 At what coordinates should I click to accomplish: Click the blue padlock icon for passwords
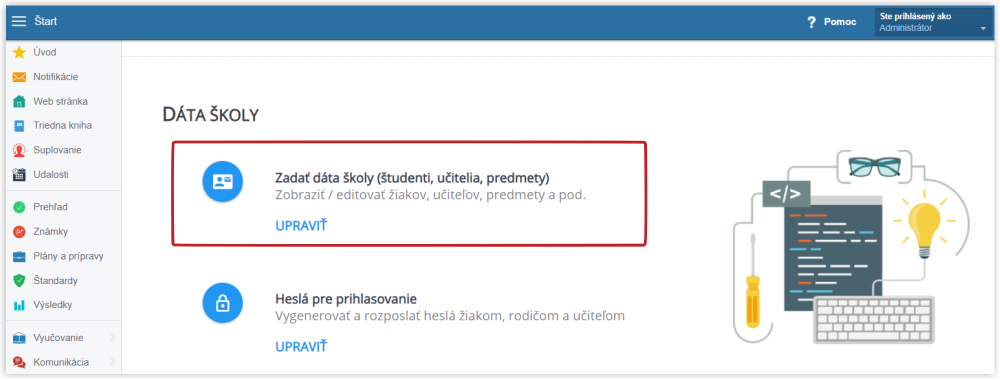(223, 304)
